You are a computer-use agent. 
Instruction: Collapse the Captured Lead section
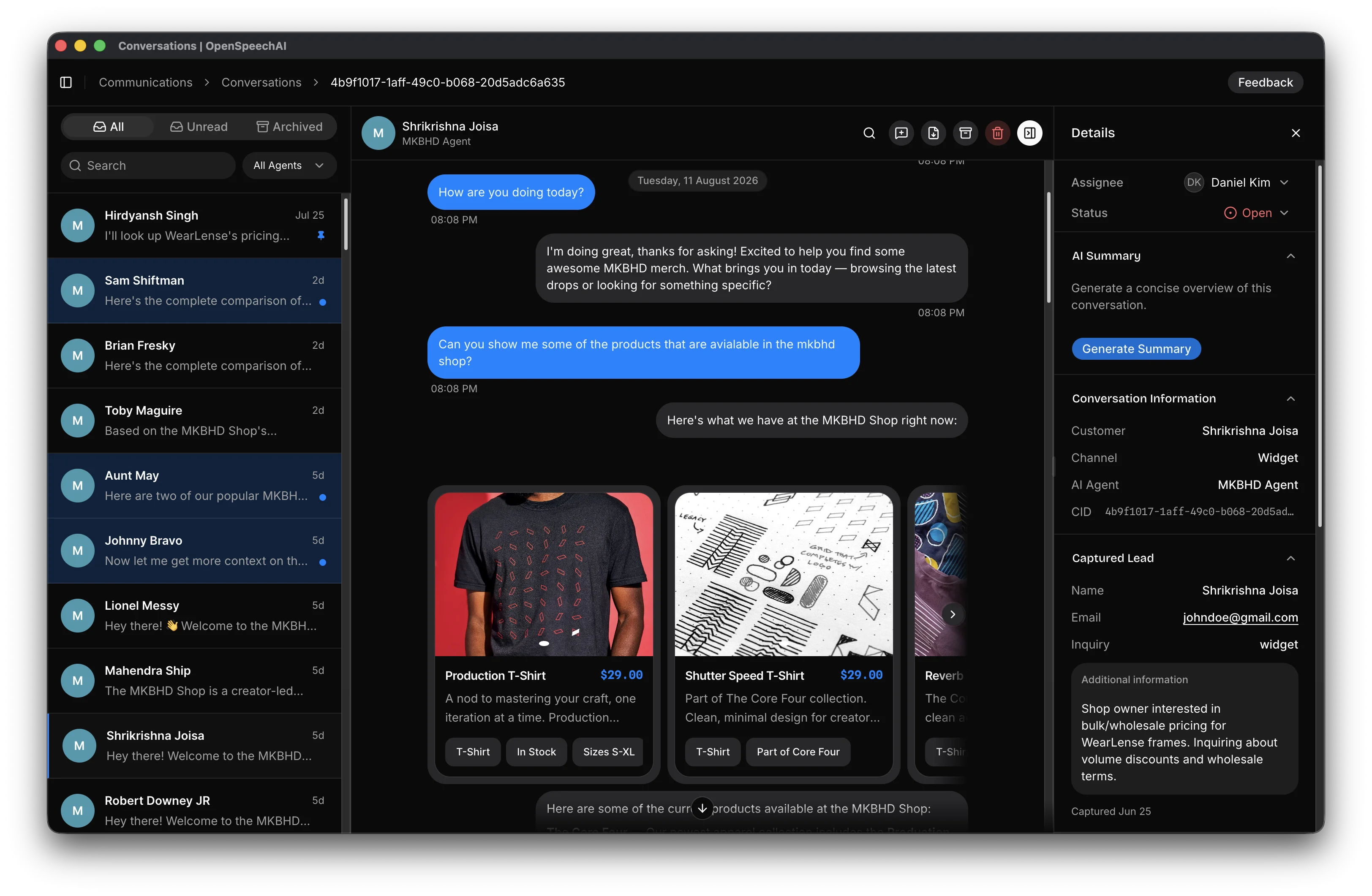1291,558
